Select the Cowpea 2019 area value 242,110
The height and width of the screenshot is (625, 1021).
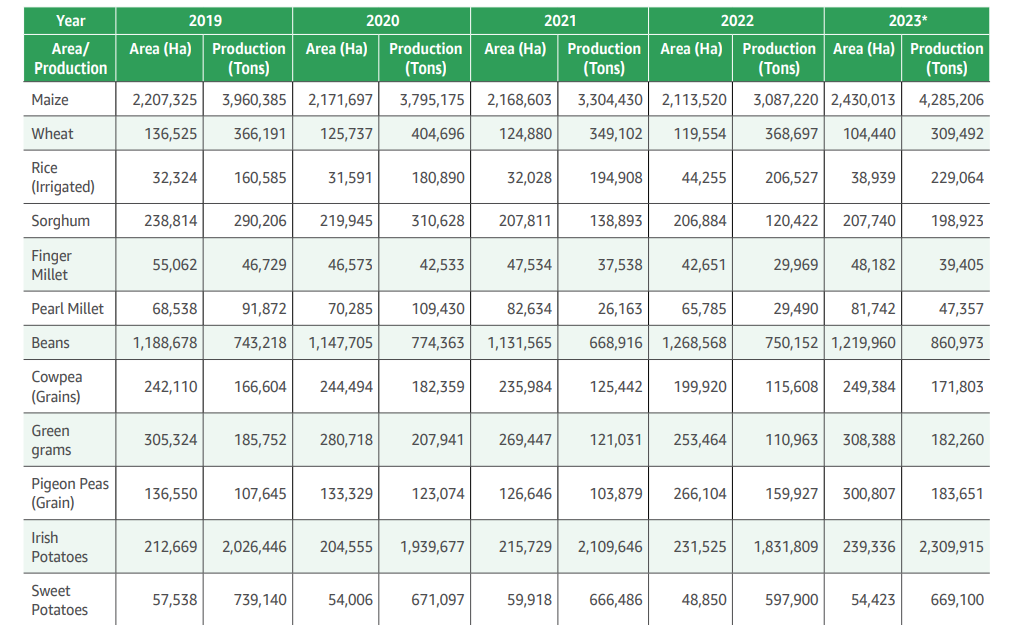(170, 386)
